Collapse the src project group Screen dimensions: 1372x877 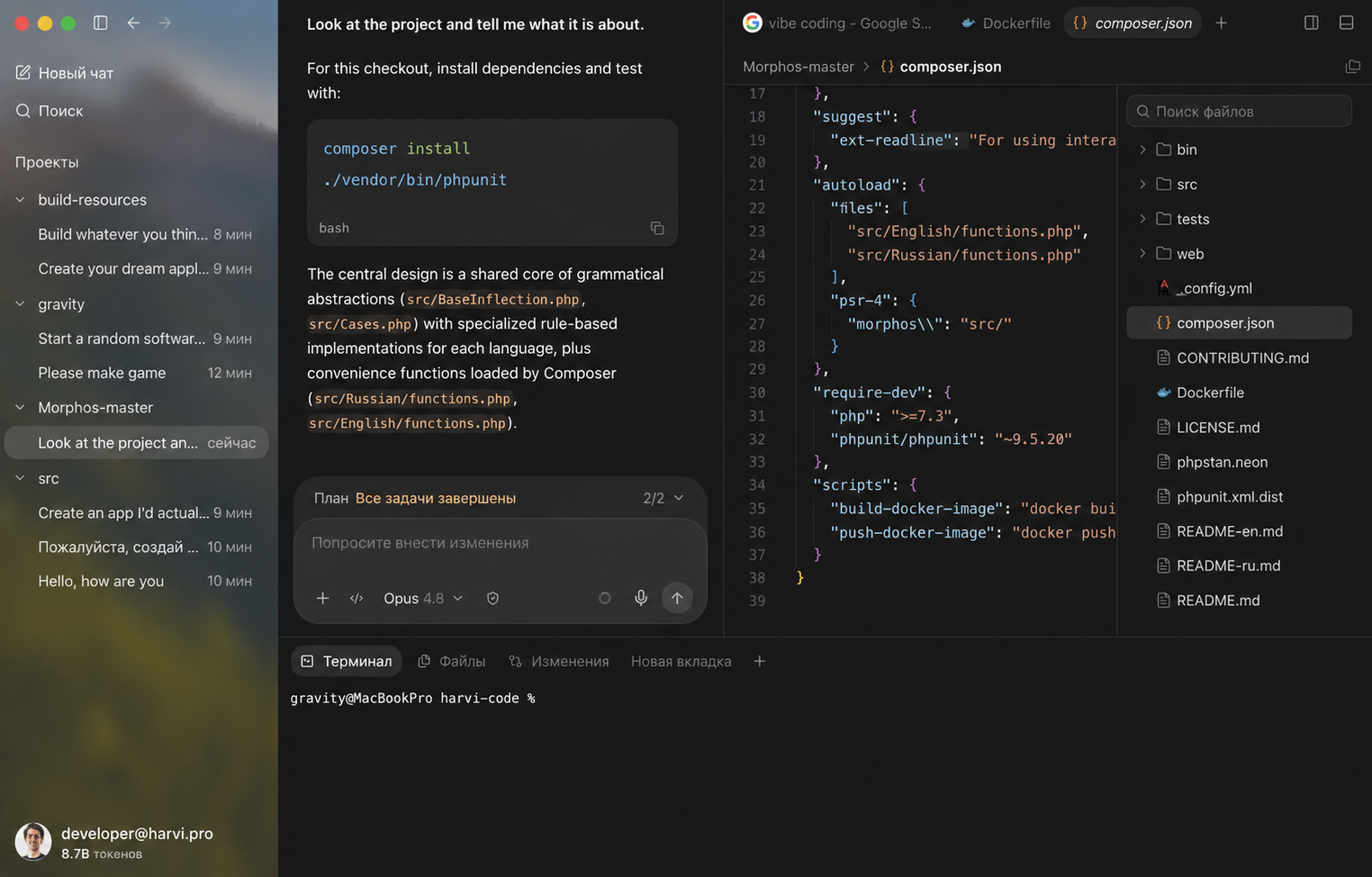click(20, 479)
